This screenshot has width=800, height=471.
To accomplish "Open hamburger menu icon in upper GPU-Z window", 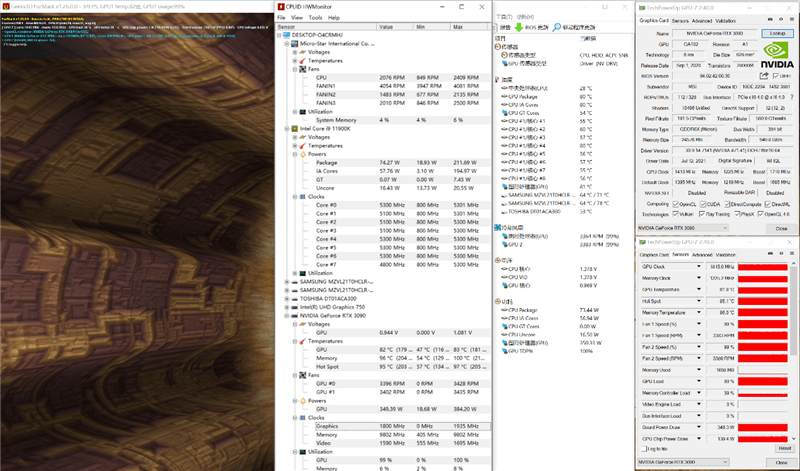I will point(791,20).
